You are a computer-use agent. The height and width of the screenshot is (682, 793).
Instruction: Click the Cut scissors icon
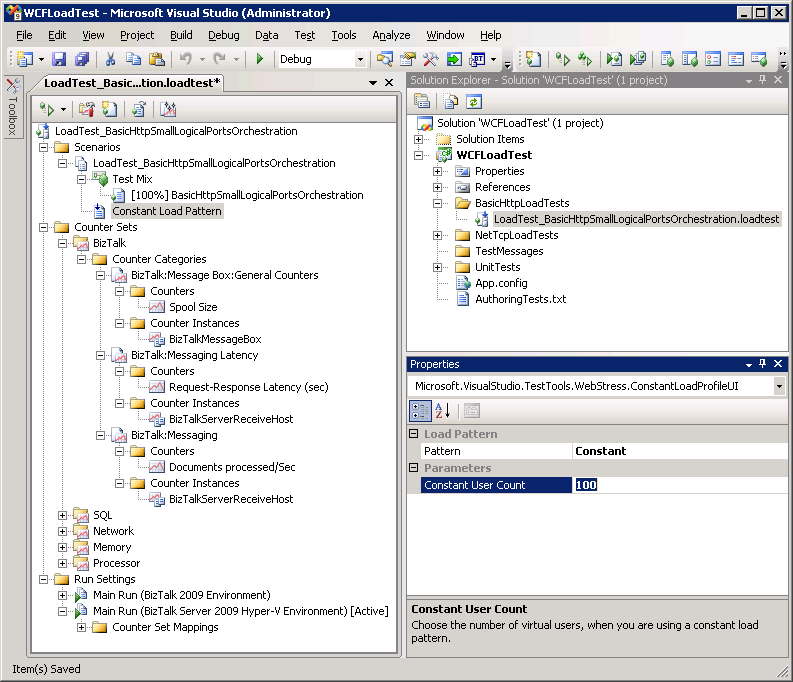[110, 60]
